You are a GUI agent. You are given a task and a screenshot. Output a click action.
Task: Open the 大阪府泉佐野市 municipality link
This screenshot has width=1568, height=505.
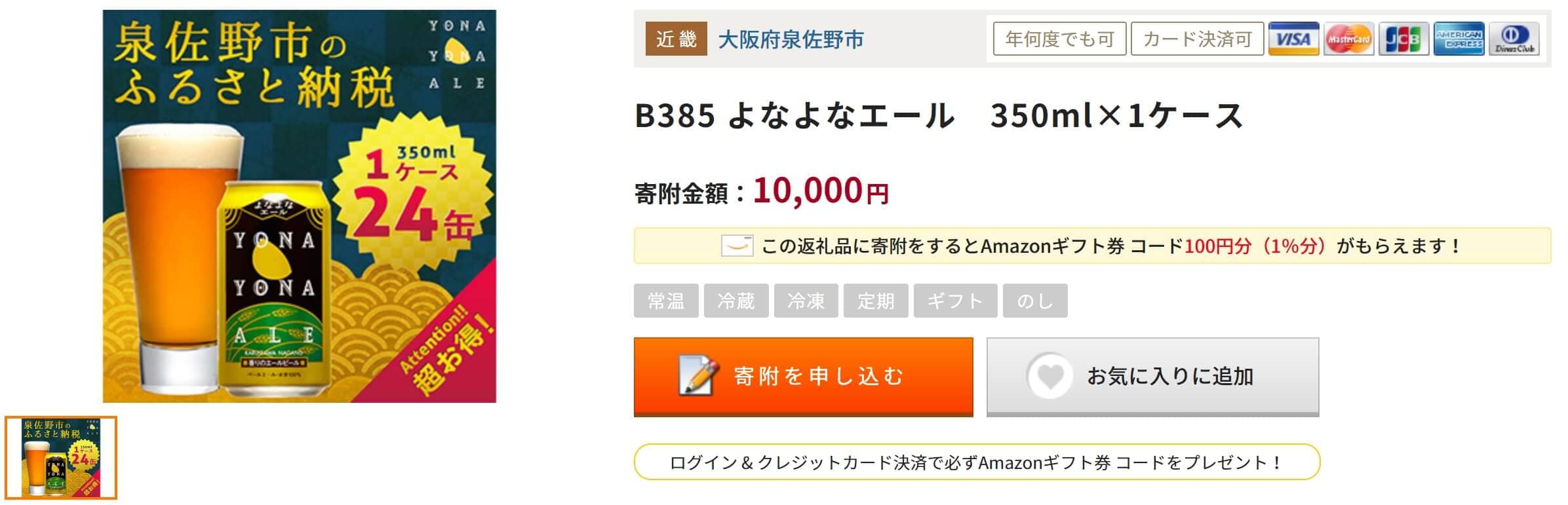tap(791, 39)
